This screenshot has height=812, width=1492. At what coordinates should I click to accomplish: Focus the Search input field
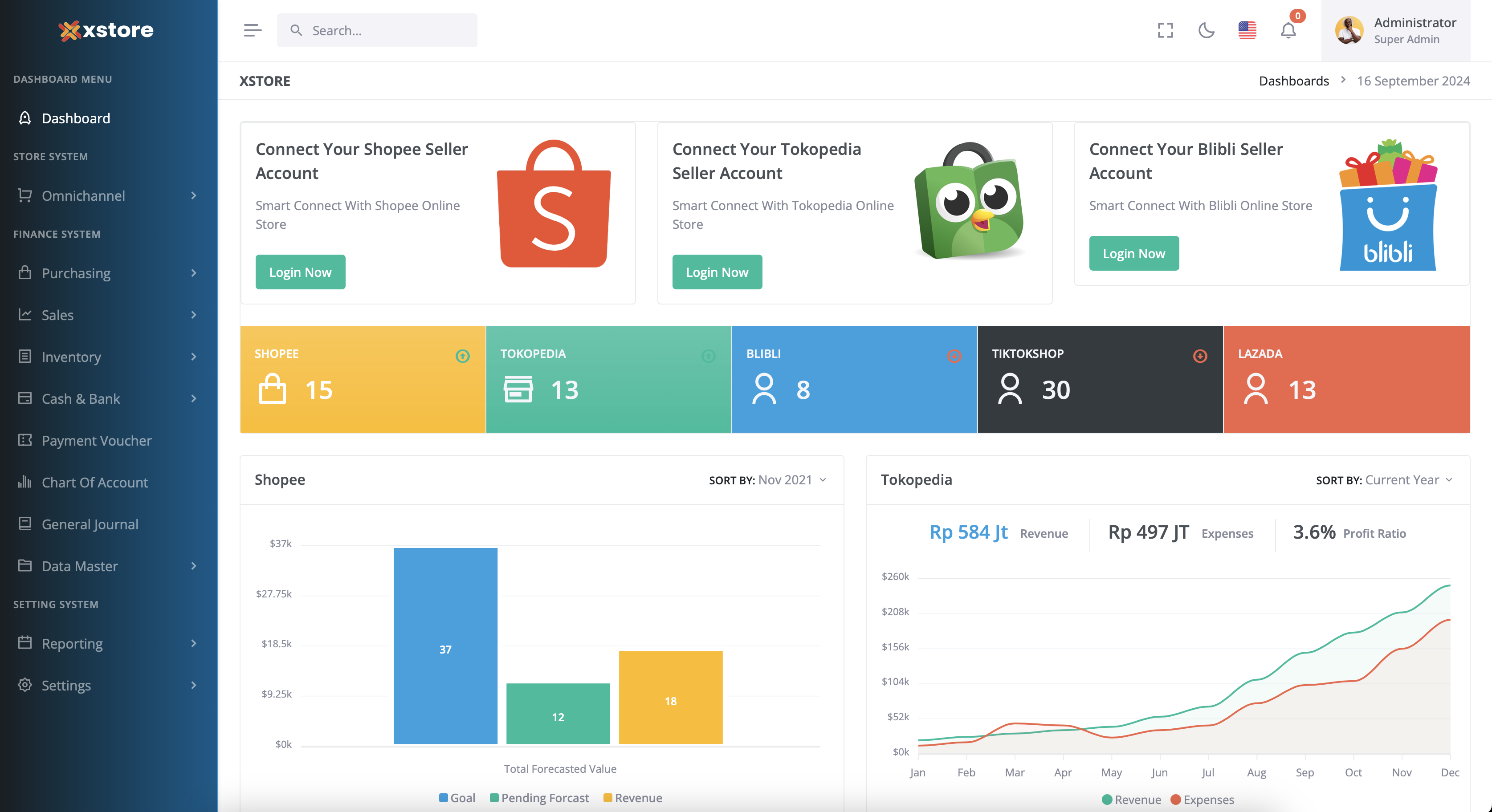pyautogui.click(x=377, y=30)
